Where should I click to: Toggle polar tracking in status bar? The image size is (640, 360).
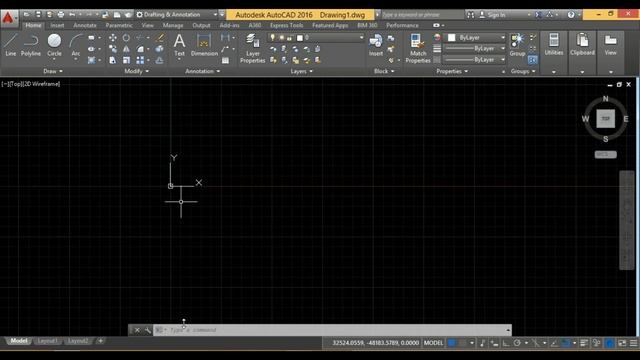point(517,343)
